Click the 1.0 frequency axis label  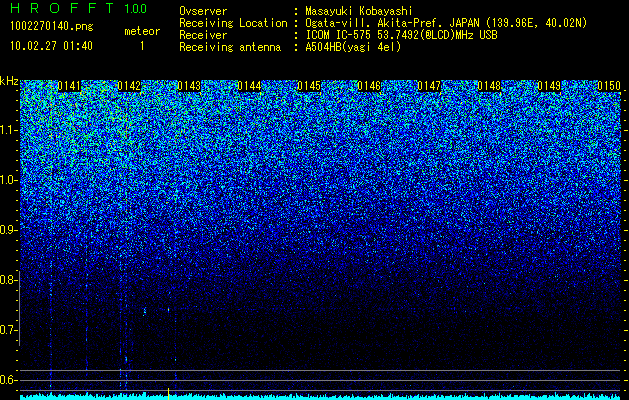[8, 180]
